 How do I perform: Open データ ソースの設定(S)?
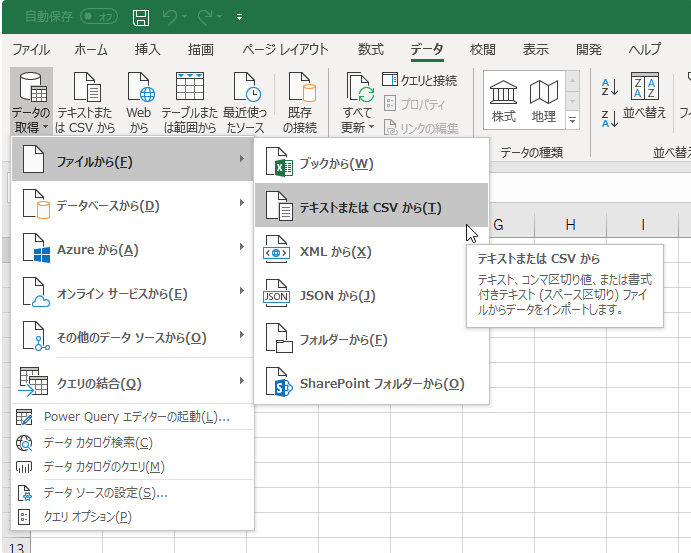point(133,493)
